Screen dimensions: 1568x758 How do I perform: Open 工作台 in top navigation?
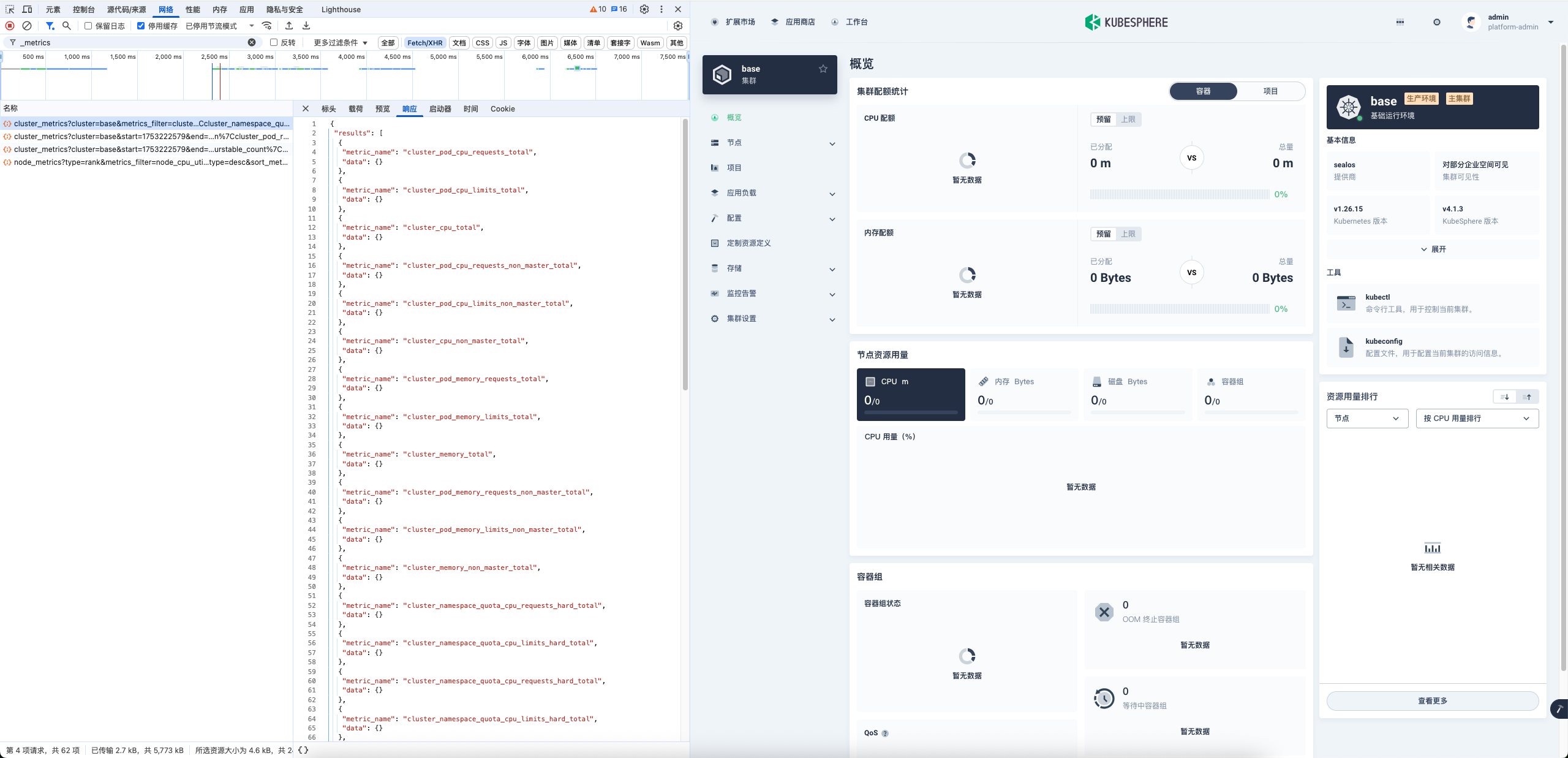coord(850,22)
